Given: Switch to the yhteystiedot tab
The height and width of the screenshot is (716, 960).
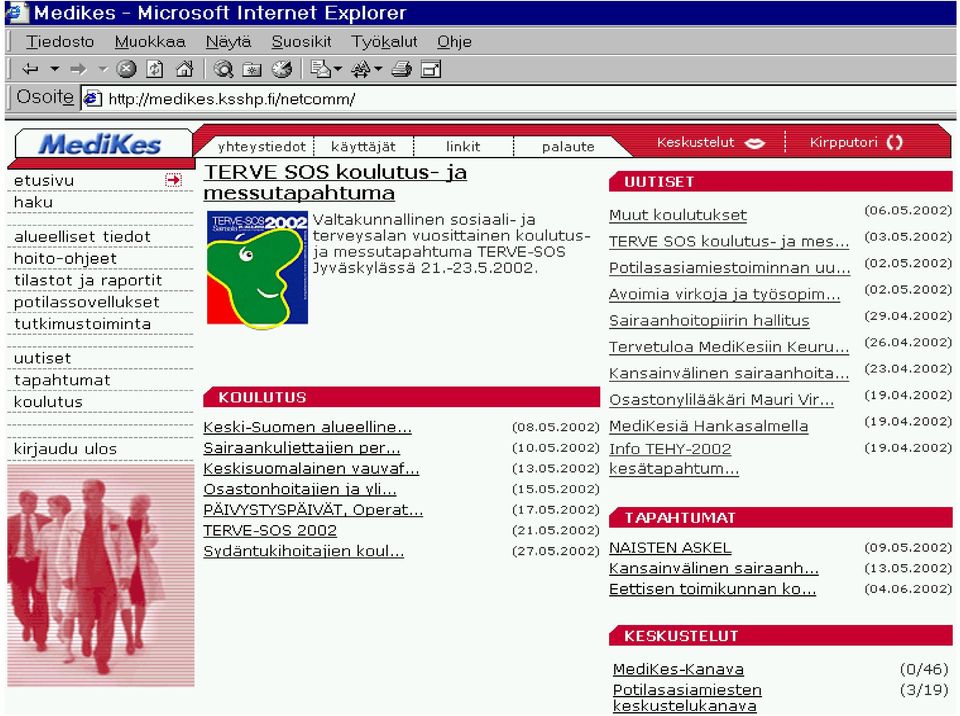Looking at the screenshot, I should tap(261, 147).
